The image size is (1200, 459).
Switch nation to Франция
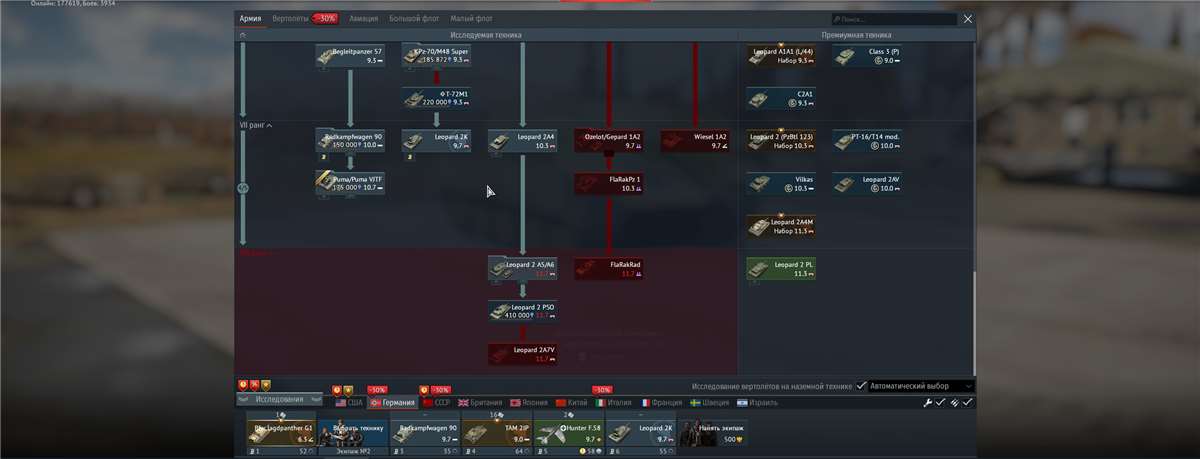pyautogui.click(x=662, y=402)
